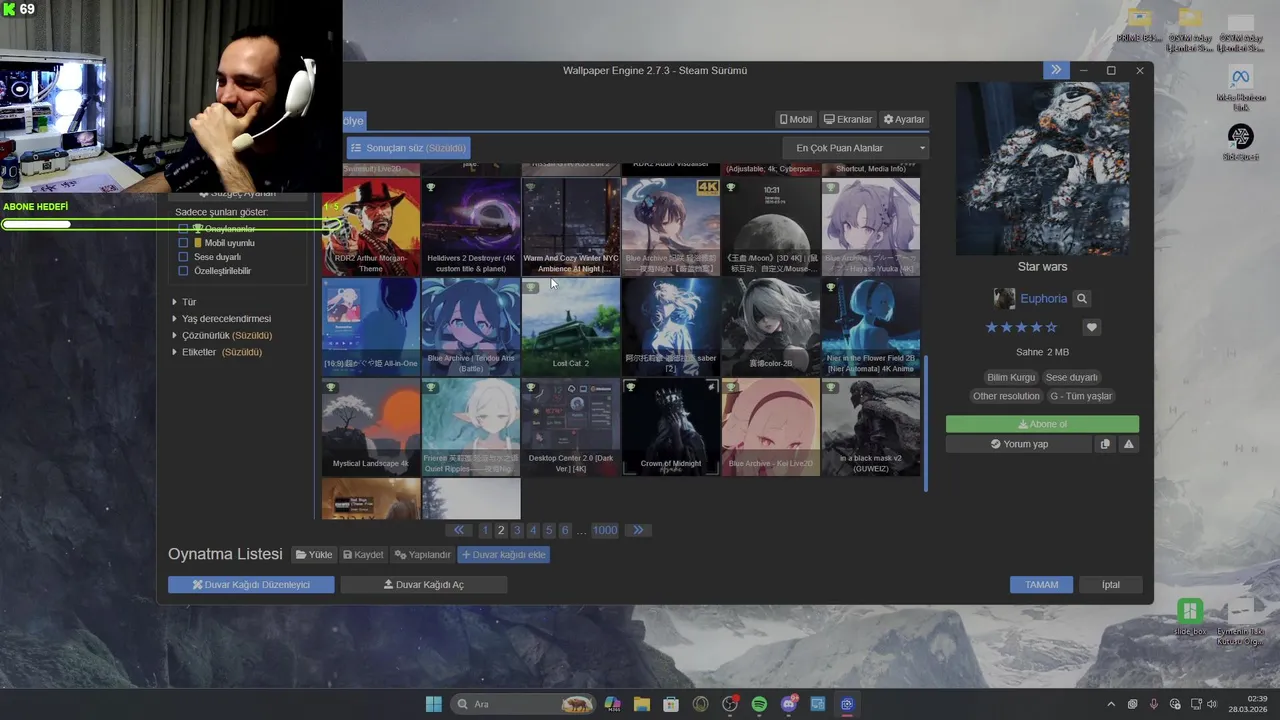The image size is (1280, 720).
Task: Click the heart favorite icon for Star wars
Action: (1091, 327)
